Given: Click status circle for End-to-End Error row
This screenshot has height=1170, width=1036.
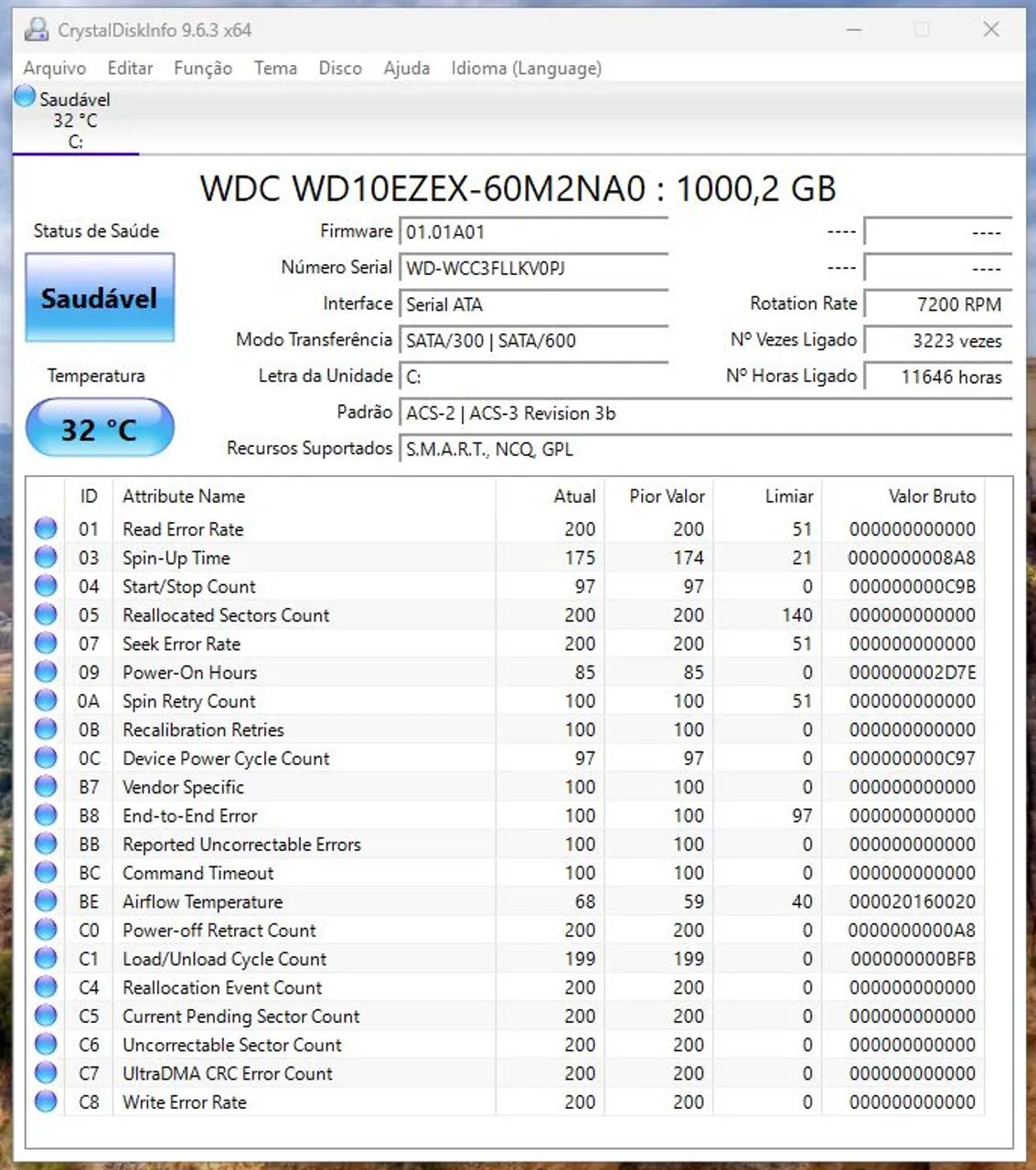Looking at the screenshot, I should click(46, 814).
